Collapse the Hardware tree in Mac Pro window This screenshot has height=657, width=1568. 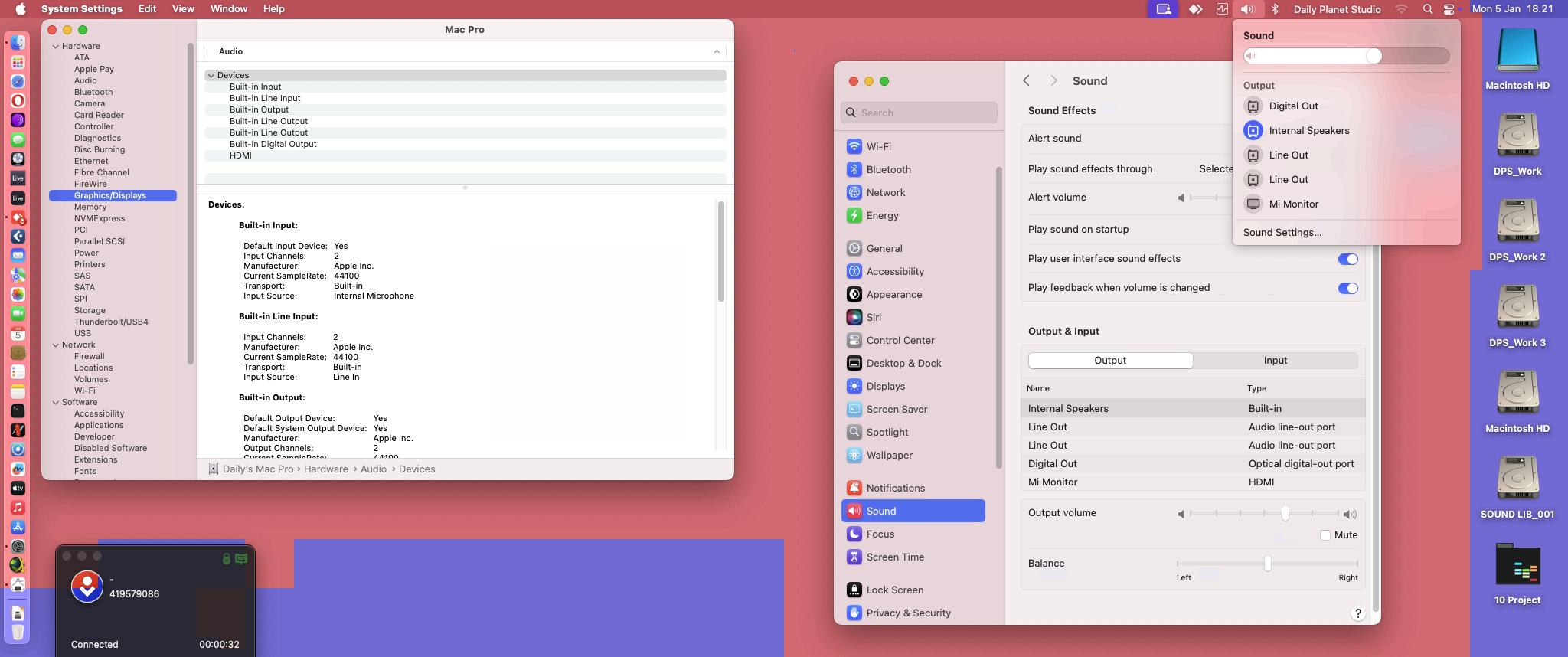(x=56, y=46)
